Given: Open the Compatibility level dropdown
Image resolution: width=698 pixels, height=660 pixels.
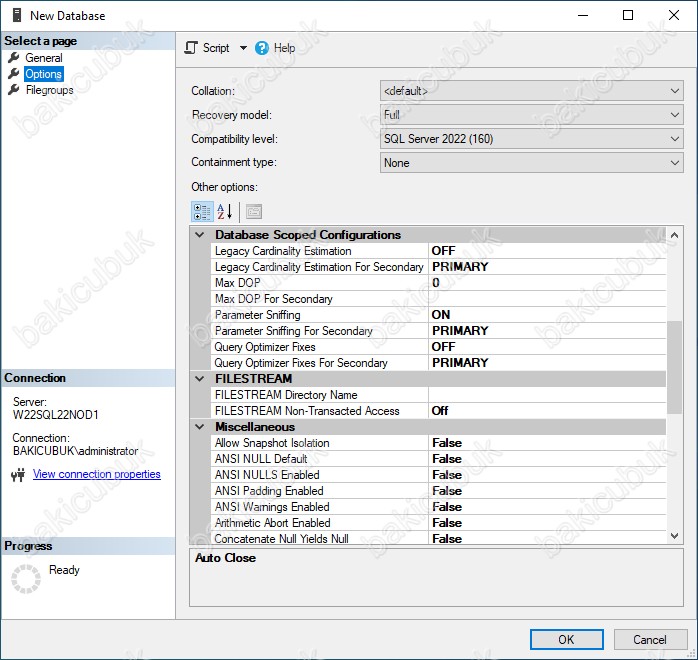Looking at the screenshot, I should [675, 139].
